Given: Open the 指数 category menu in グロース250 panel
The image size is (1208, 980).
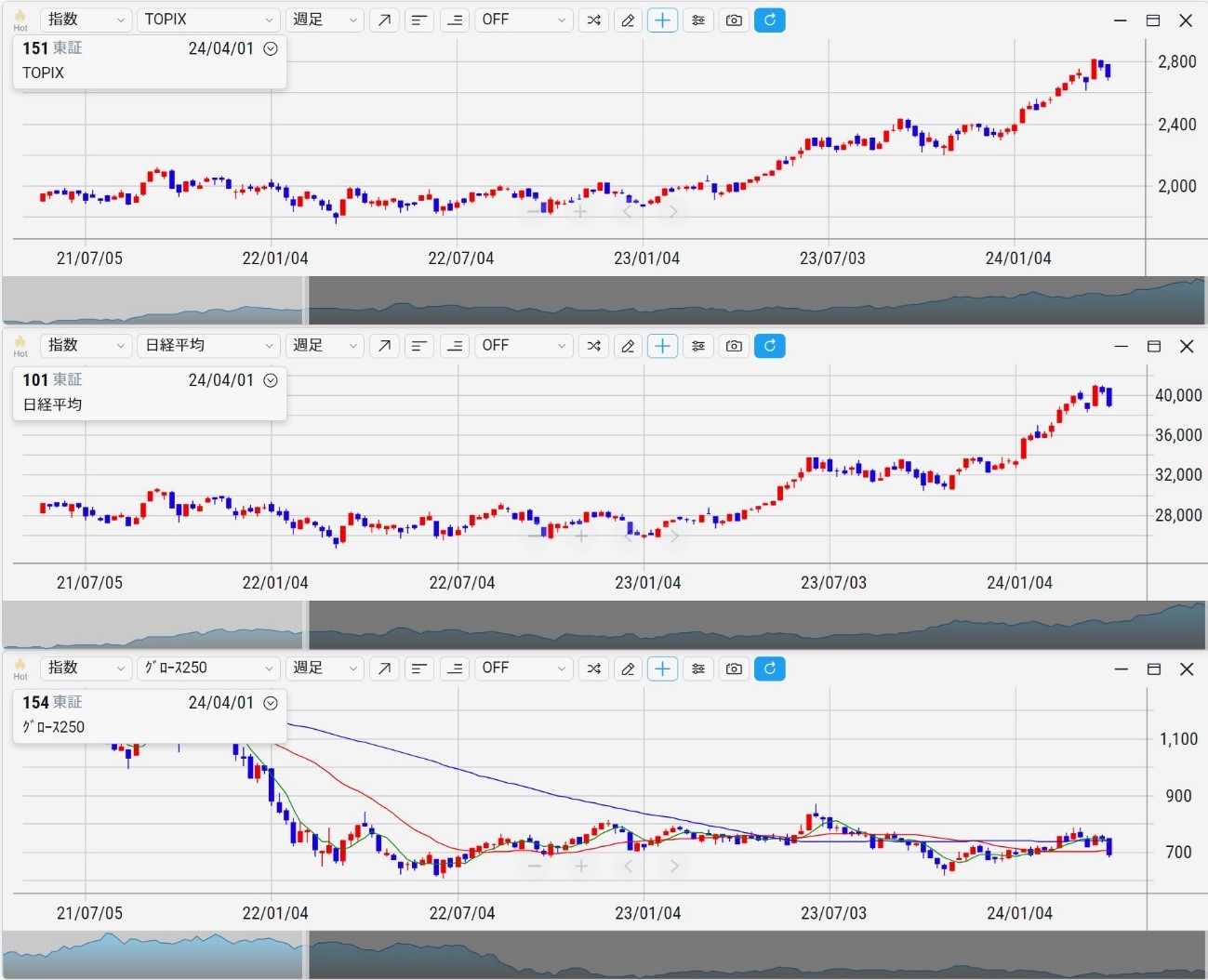Looking at the screenshot, I should [86, 669].
